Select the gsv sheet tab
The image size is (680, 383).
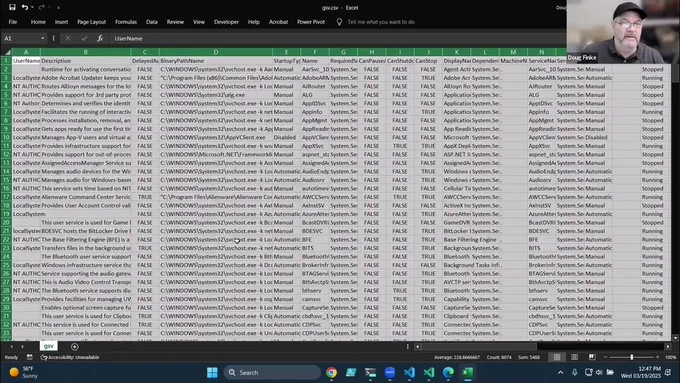pos(49,346)
